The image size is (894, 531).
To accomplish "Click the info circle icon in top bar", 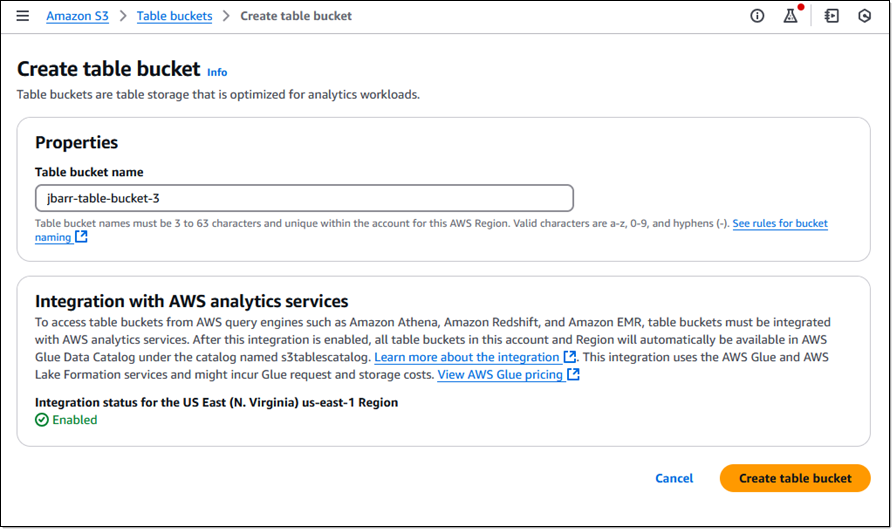I will (x=757, y=16).
